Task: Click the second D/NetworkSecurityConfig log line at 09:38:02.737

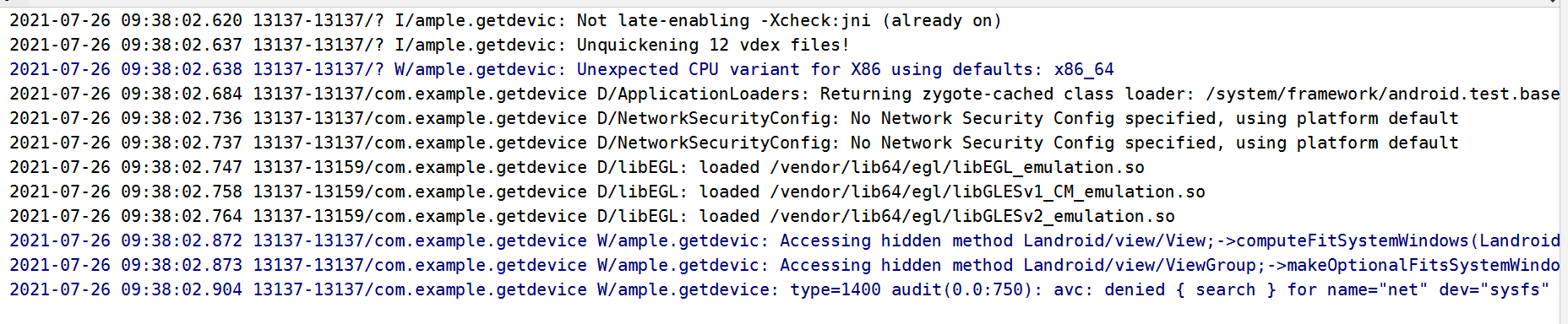Action: coord(734,143)
